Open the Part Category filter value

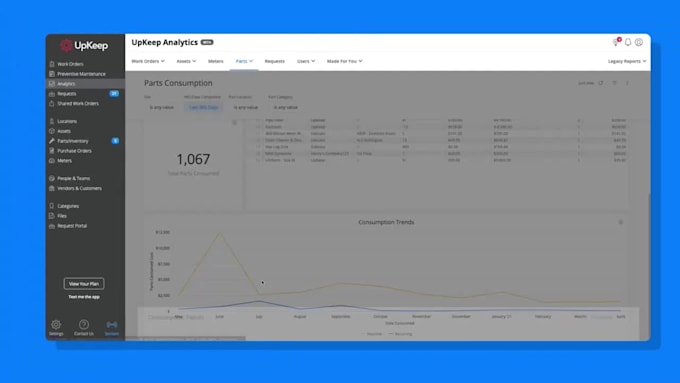(286, 107)
